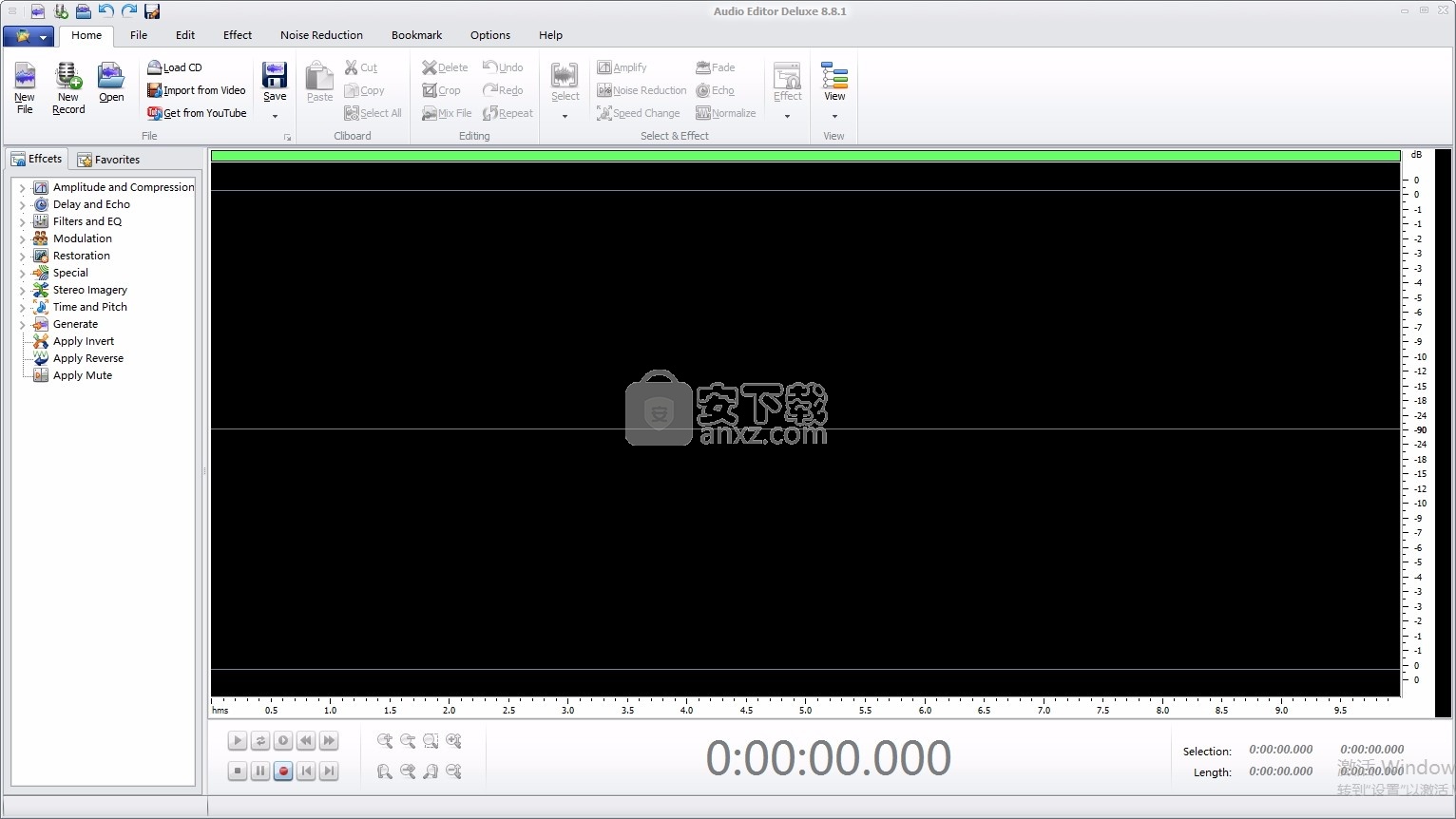Screen dimensions: 1456x819
Task: Expand the Generate category
Action: pos(23,325)
